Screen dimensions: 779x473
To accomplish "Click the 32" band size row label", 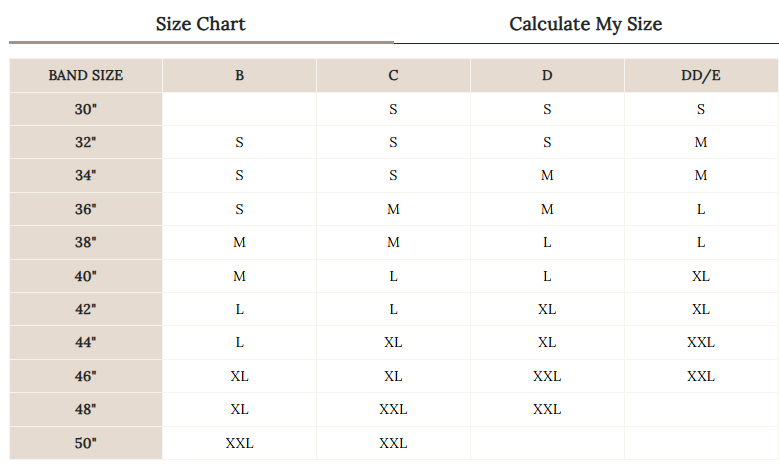I will click(x=86, y=142).
